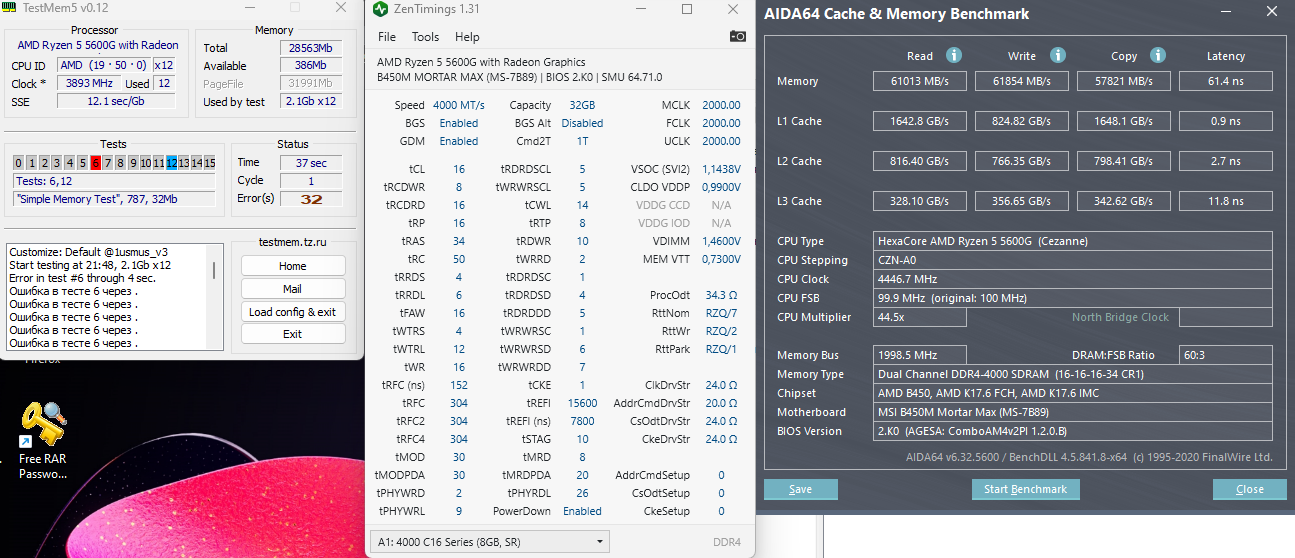This screenshot has width=1295, height=558.
Task: Click the ProcOdt value 34.3 Ω
Action: tap(721, 295)
